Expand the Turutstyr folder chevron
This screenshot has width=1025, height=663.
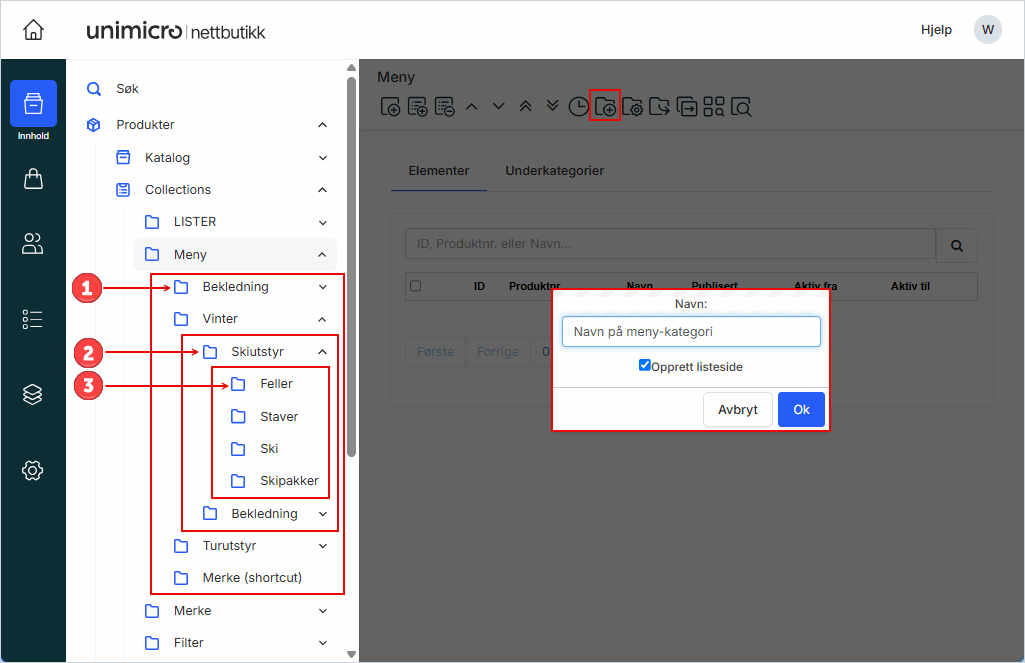pyautogui.click(x=322, y=546)
